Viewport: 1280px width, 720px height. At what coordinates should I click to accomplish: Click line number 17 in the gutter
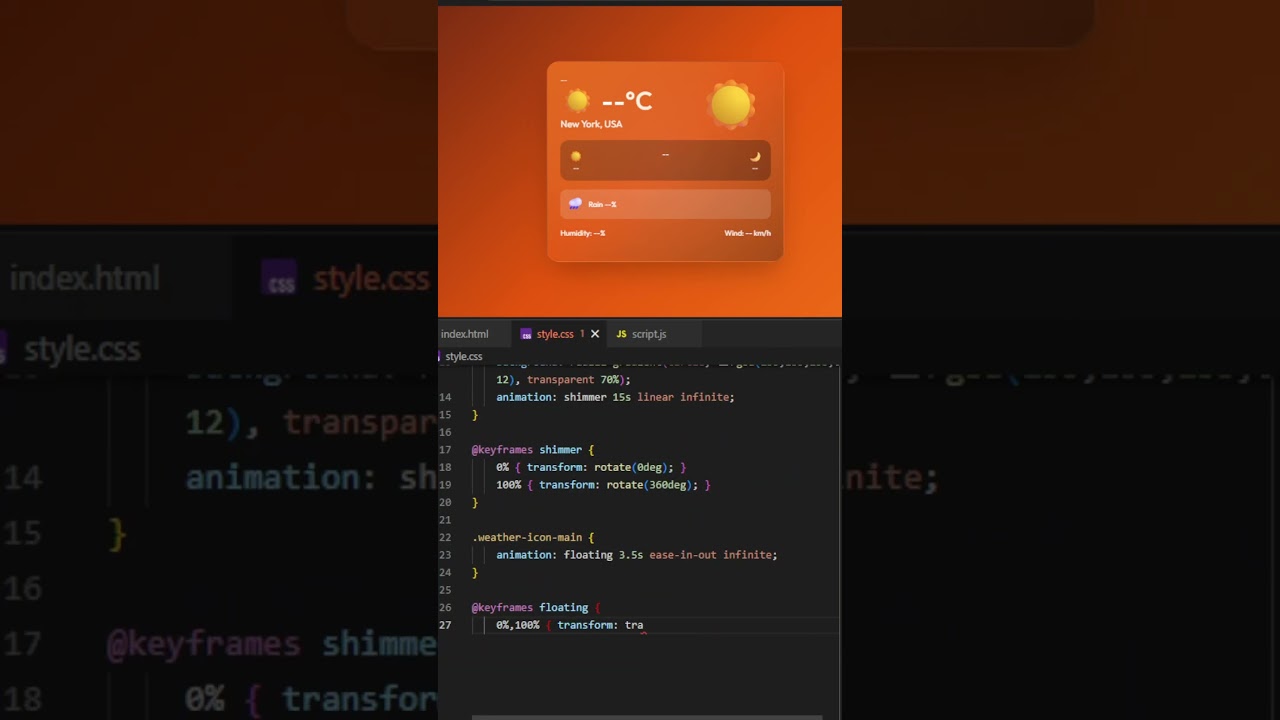(x=446, y=450)
